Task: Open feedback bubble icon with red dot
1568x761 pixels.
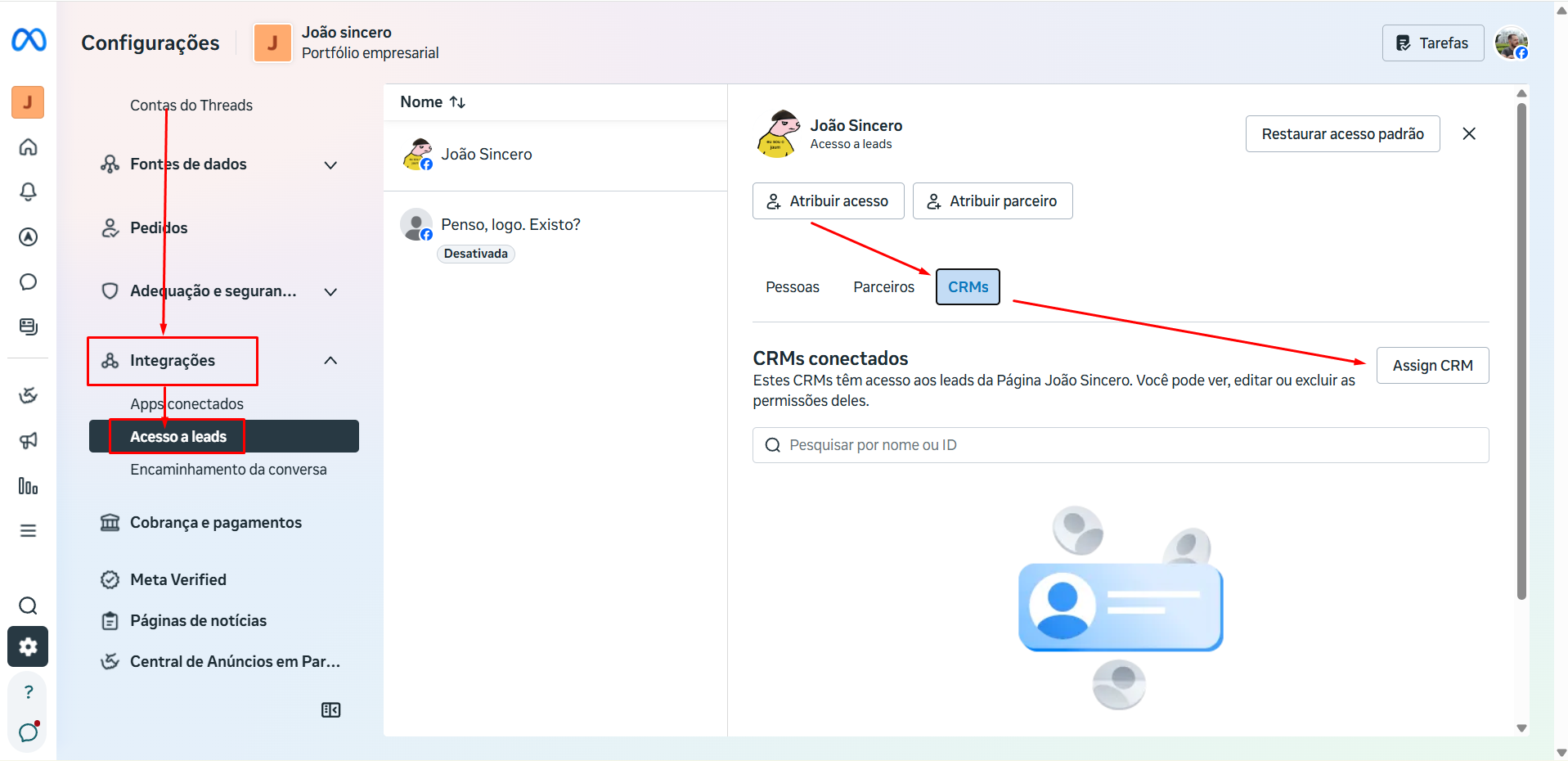Action: click(x=29, y=732)
